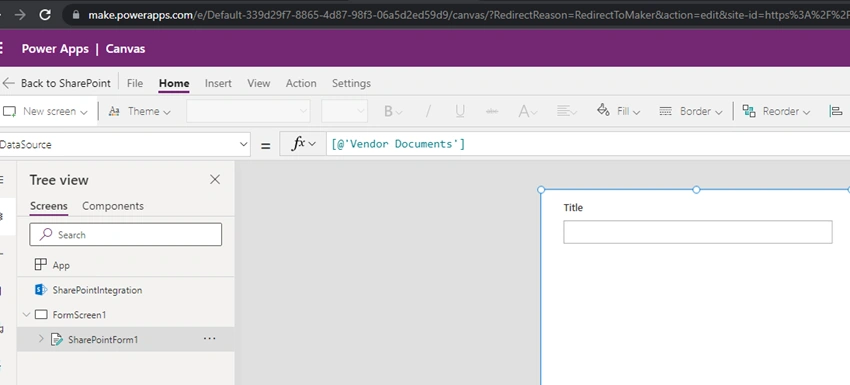
Task: Open the Action tab
Action: pos(301,84)
